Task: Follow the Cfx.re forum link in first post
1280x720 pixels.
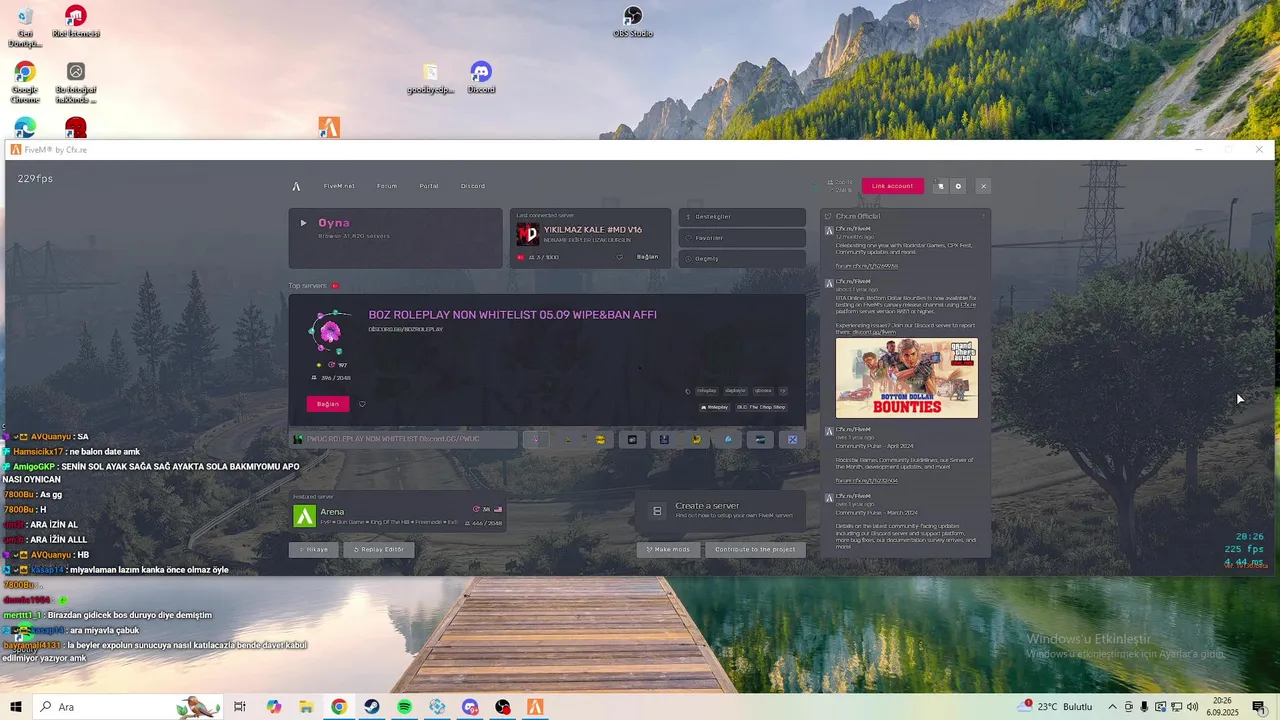Action: (x=867, y=266)
